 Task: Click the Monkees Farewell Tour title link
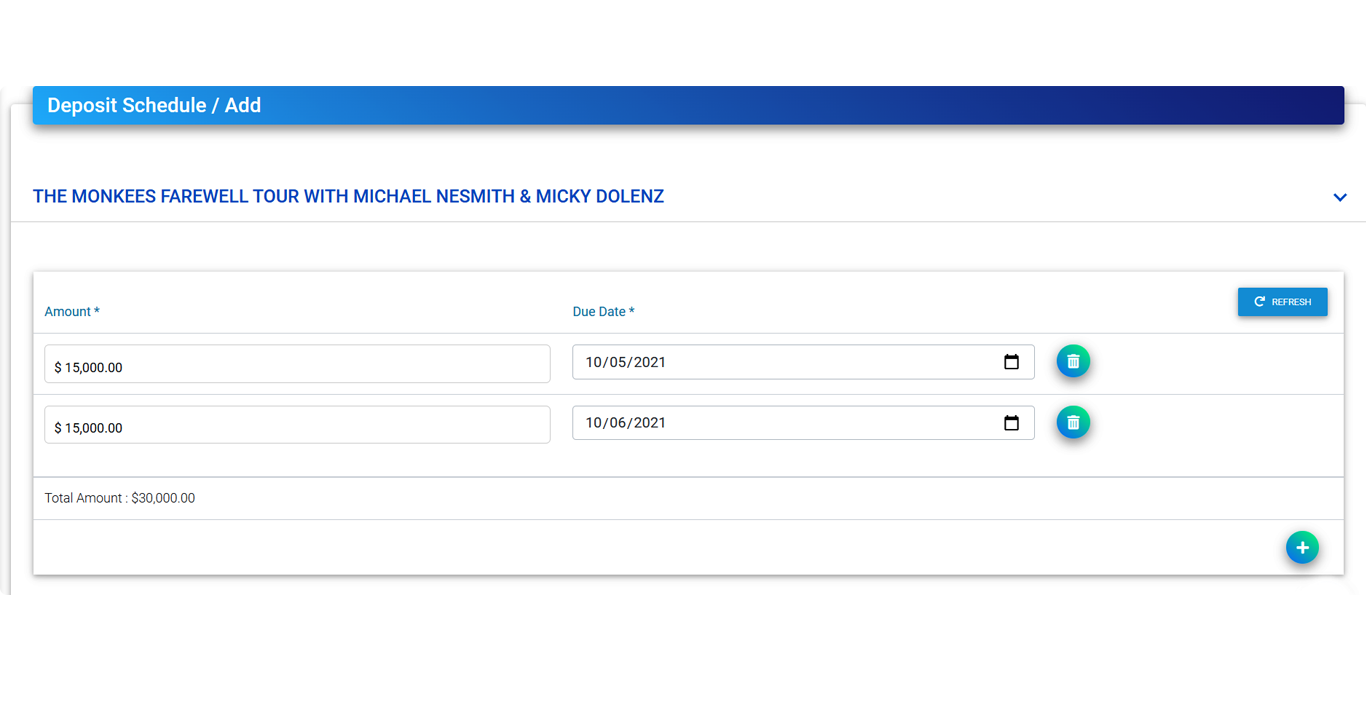click(348, 196)
